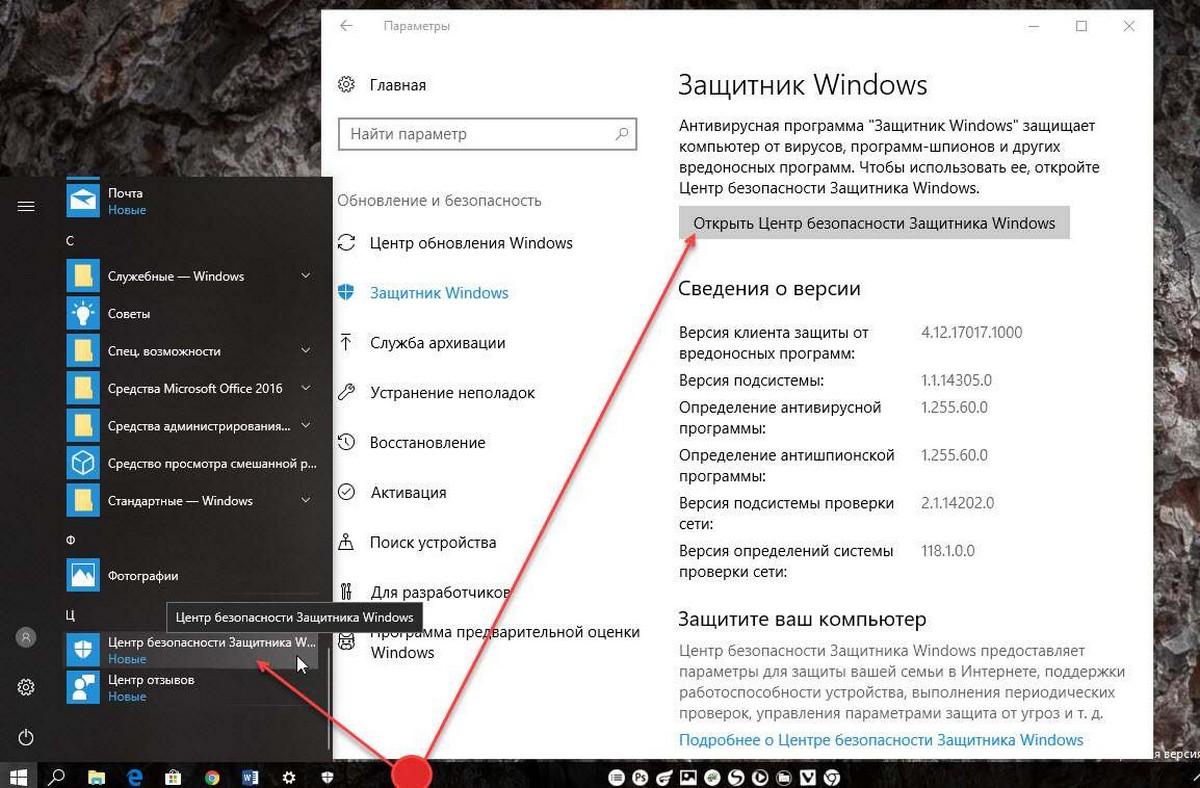Expand the Спец. возможности folder
The image size is (1200, 788).
[x=191, y=351]
